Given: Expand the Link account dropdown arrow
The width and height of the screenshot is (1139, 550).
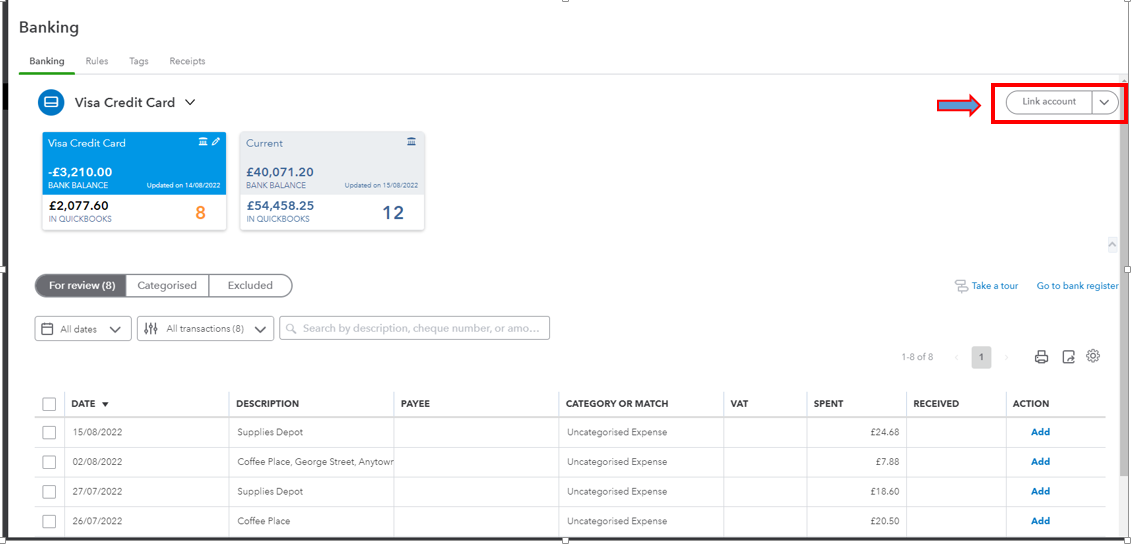Looking at the screenshot, I should (x=1104, y=102).
